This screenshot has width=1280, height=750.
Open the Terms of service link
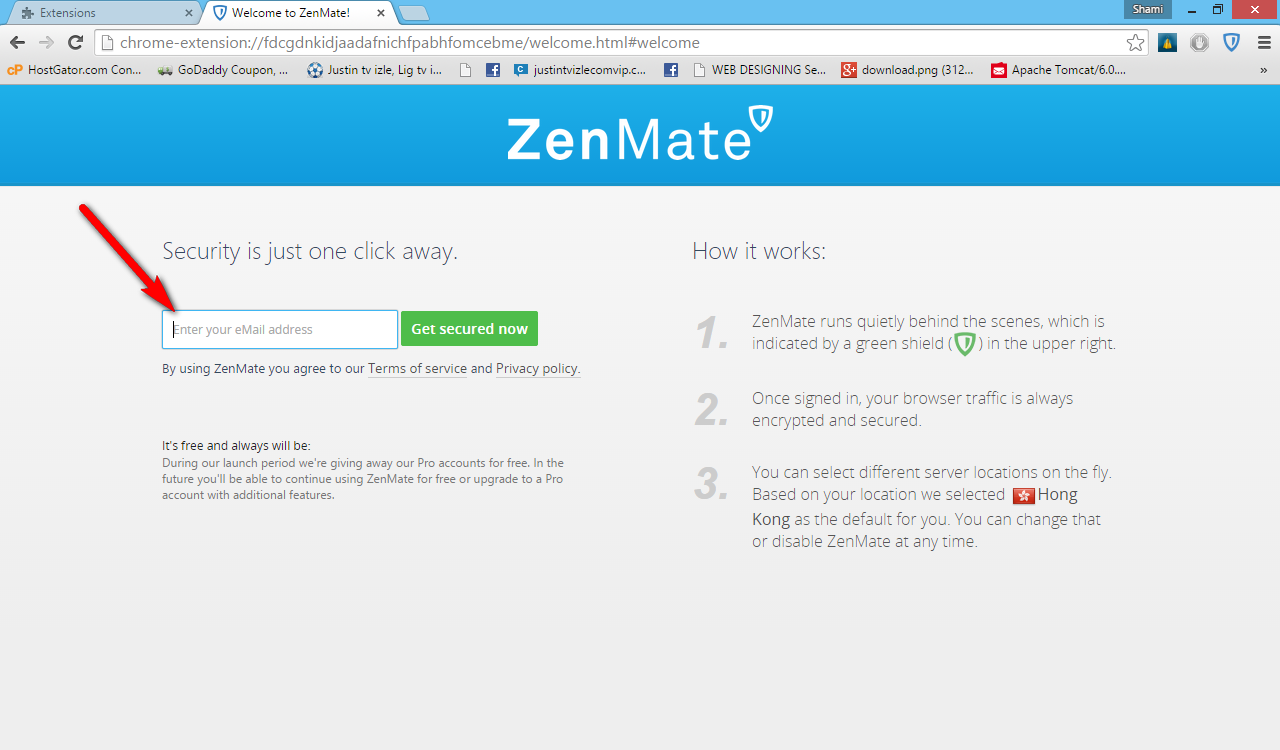tap(417, 369)
